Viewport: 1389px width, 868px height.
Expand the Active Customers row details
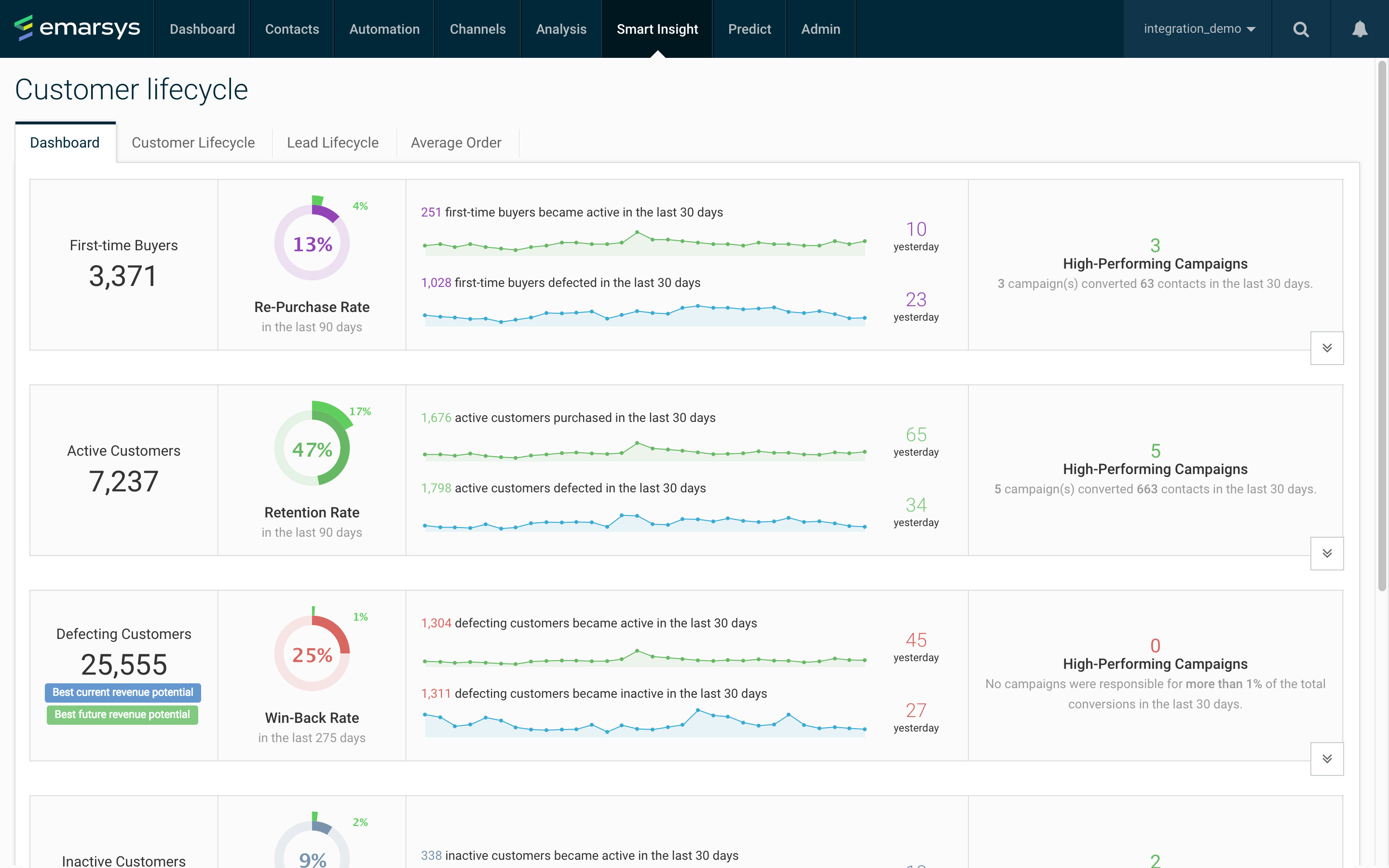(1326, 554)
